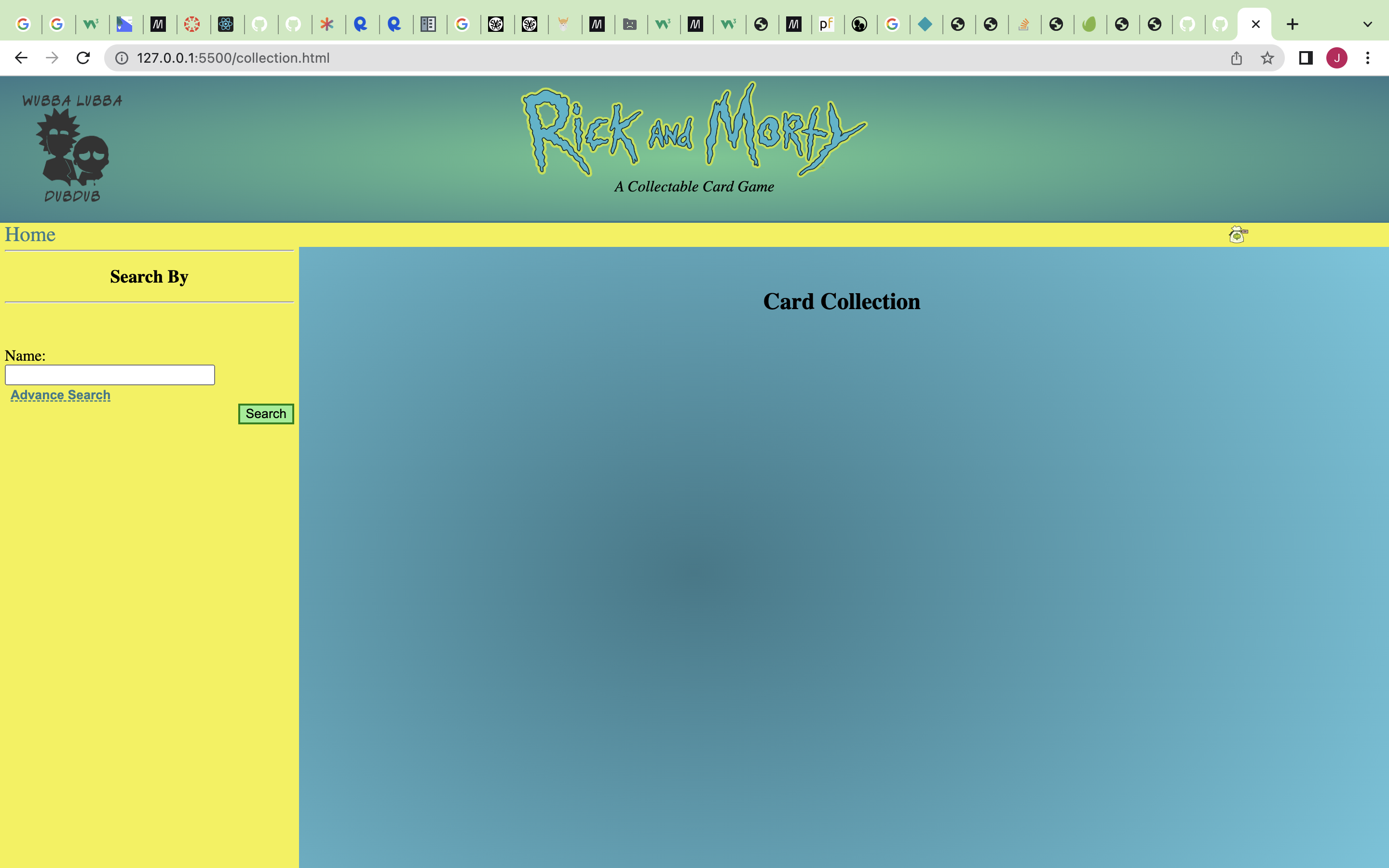Screen dimensions: 1389x868
Task: Click the address bar URL
Action: point(233,58)
